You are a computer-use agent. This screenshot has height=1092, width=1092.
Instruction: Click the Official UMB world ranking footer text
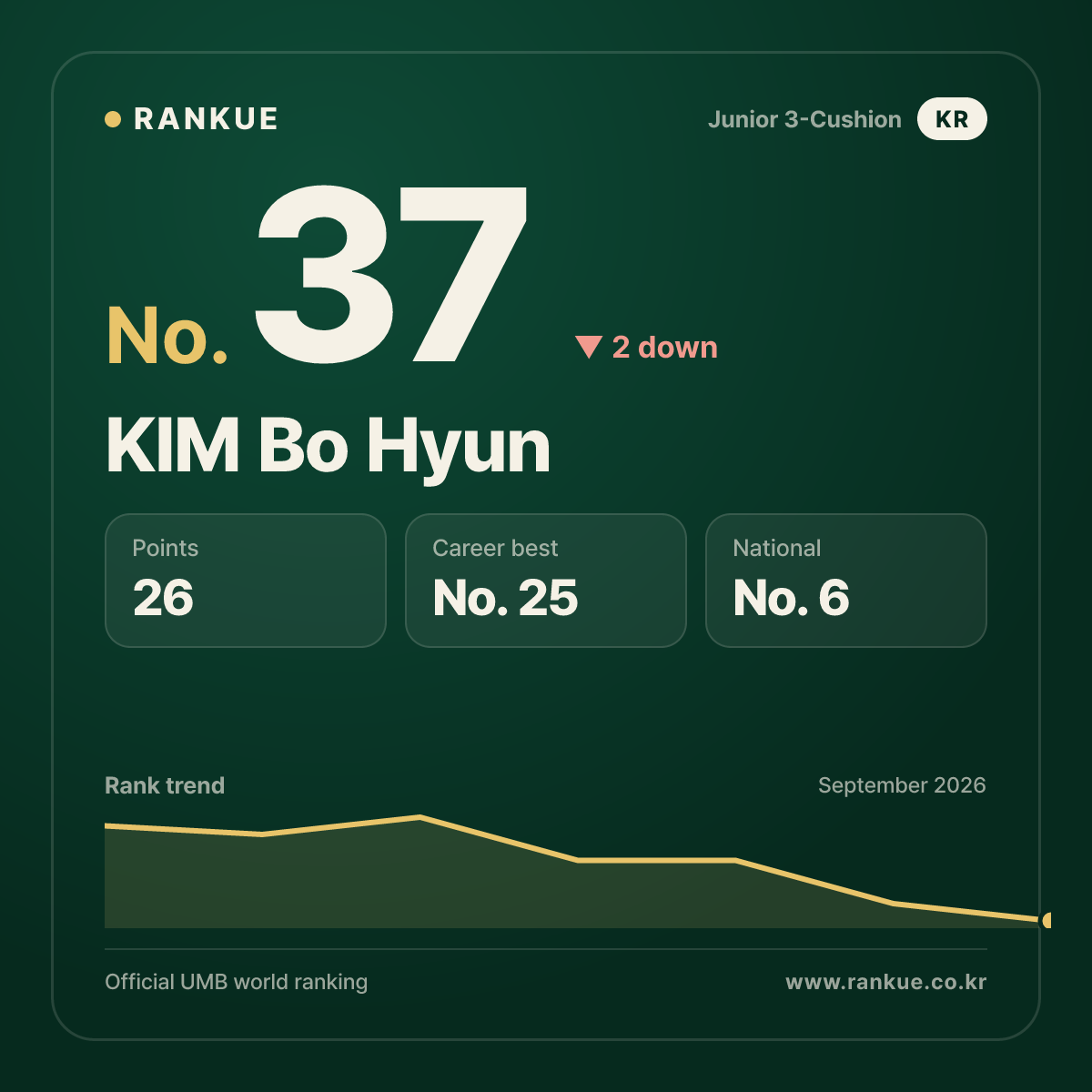(236, 982)
